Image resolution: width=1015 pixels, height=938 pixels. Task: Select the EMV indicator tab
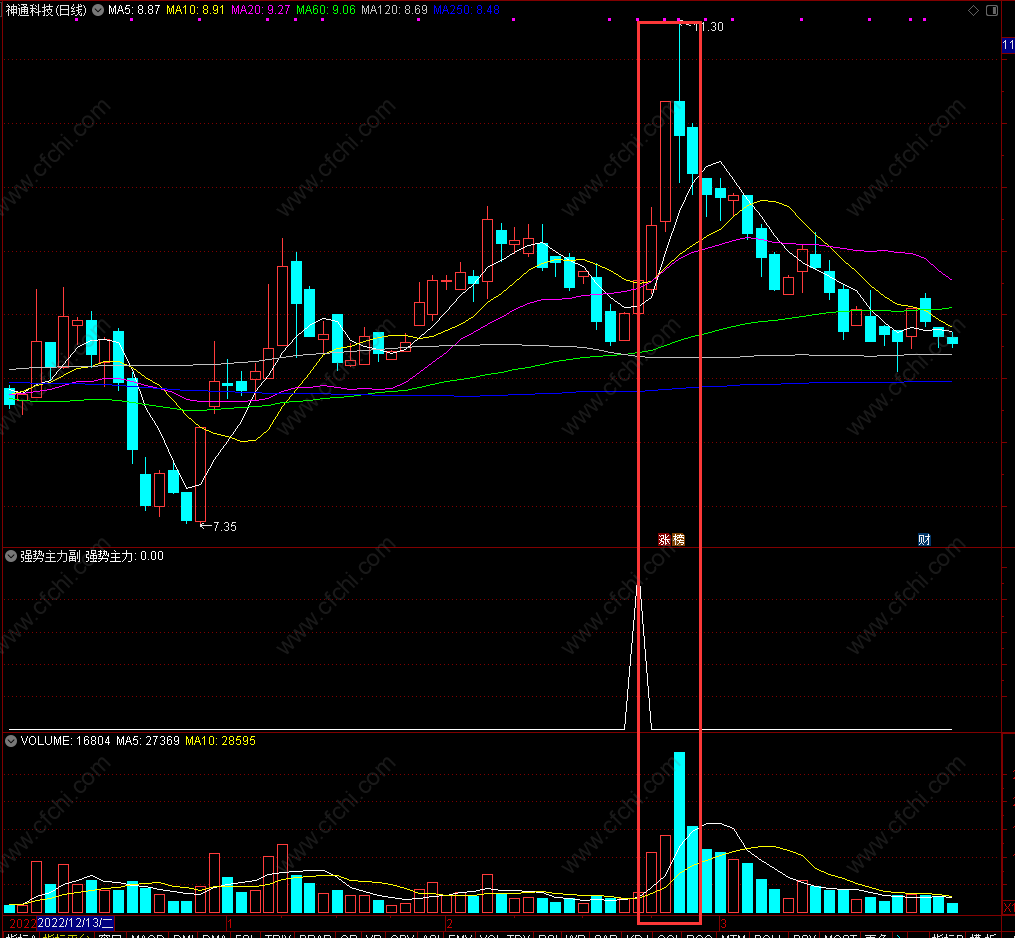(x=460, y=935)
